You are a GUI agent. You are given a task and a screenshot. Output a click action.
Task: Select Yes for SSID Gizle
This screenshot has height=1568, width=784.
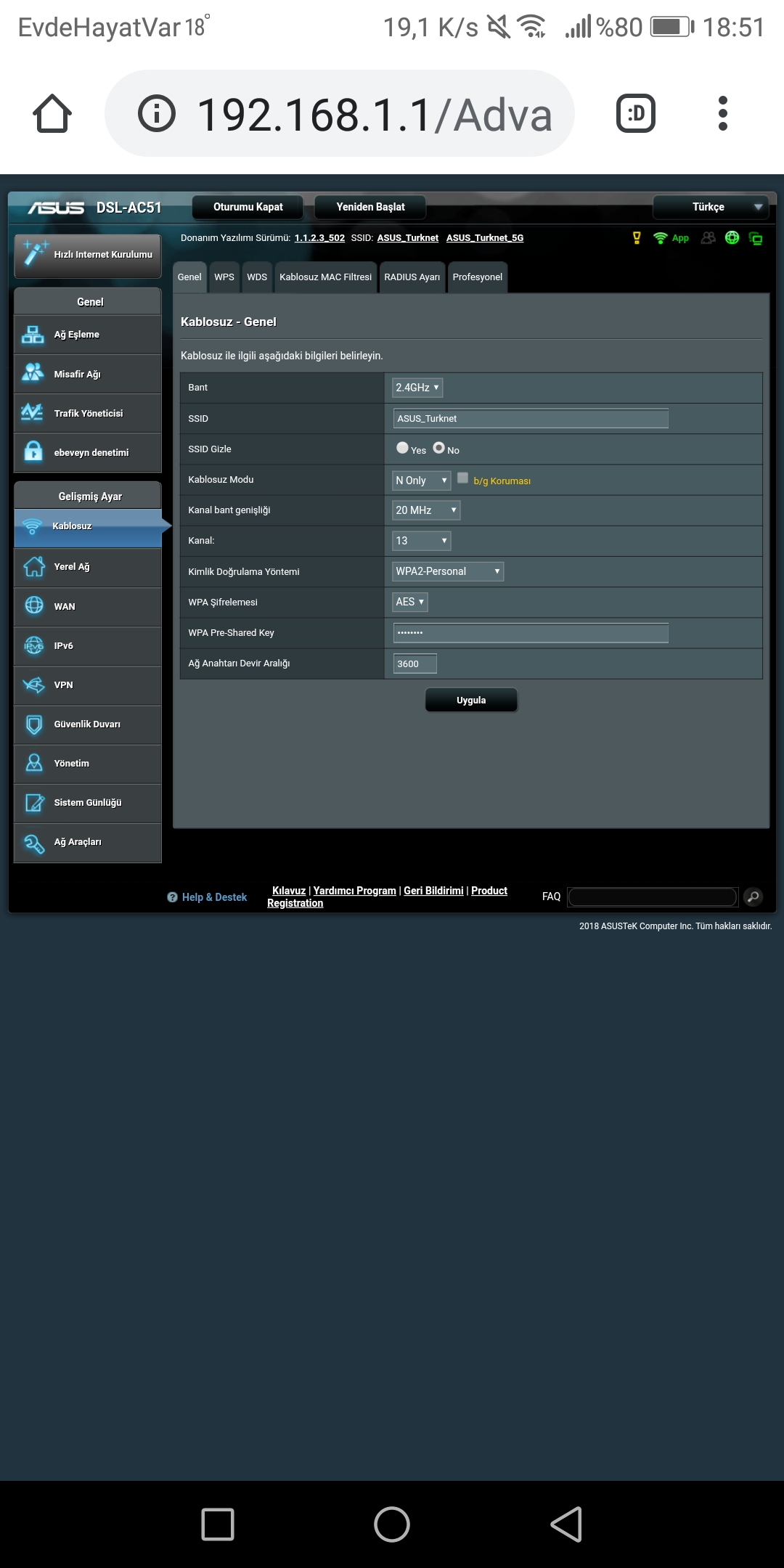pyautogui.click(x=402, y=448)
